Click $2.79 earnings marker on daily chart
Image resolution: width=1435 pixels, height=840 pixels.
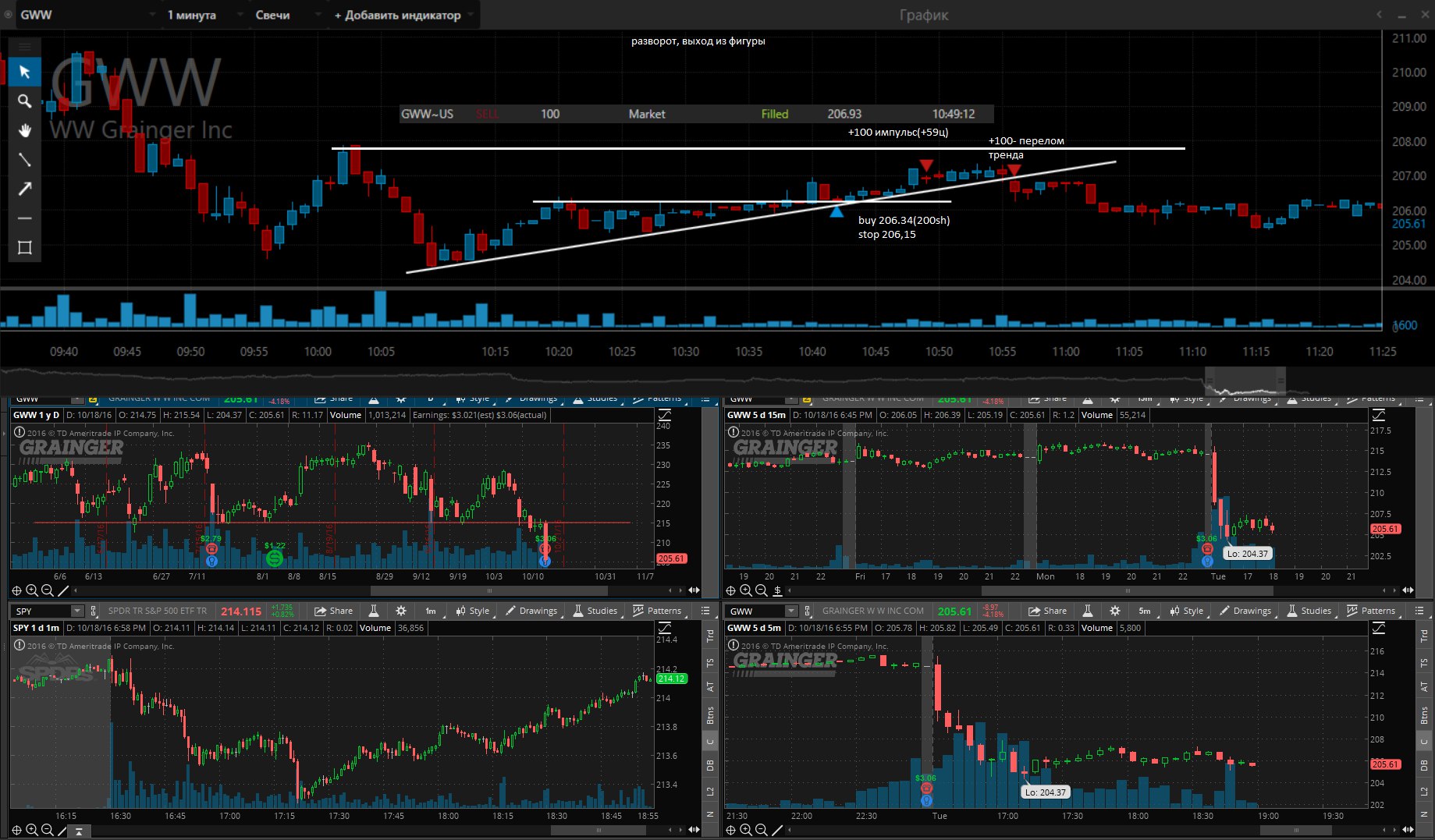coord(211,549)
